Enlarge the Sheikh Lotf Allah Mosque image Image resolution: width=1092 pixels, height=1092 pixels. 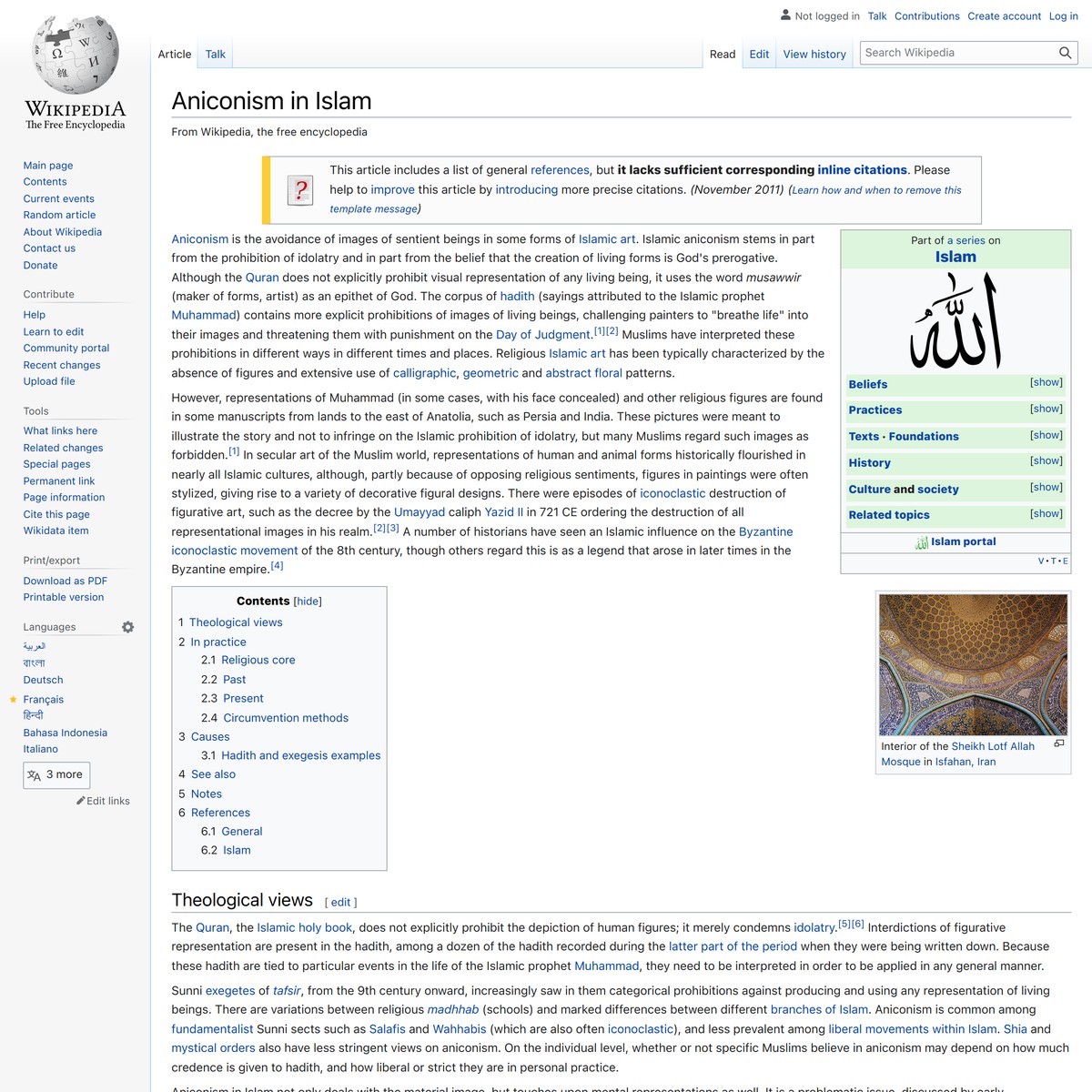pyautogui.click(x=1058, y=743)
